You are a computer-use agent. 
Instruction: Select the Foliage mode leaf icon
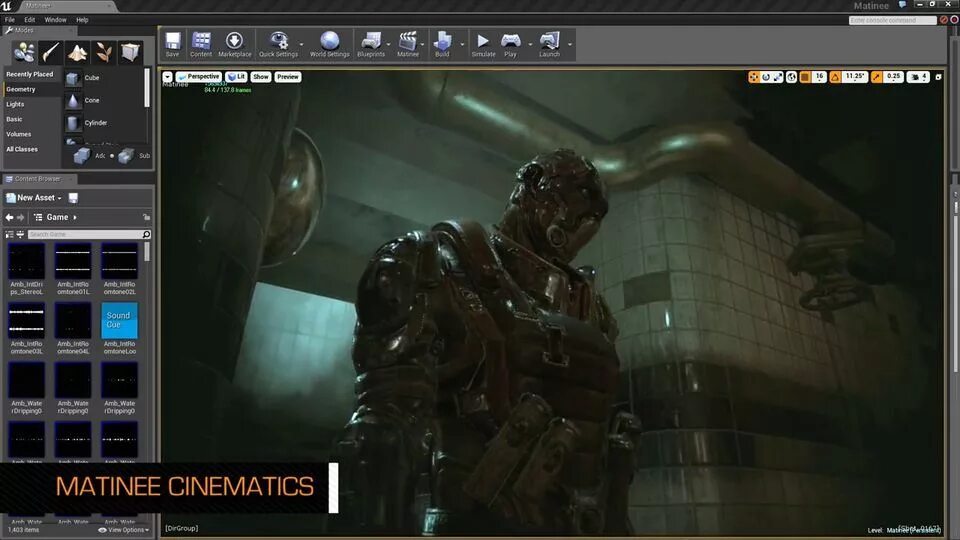(103, 53)
